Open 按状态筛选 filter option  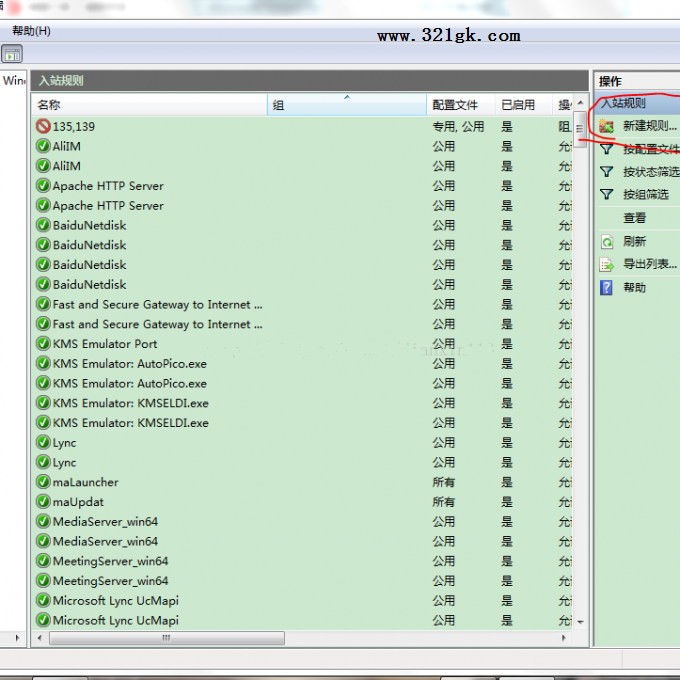[x=651, y=172]
